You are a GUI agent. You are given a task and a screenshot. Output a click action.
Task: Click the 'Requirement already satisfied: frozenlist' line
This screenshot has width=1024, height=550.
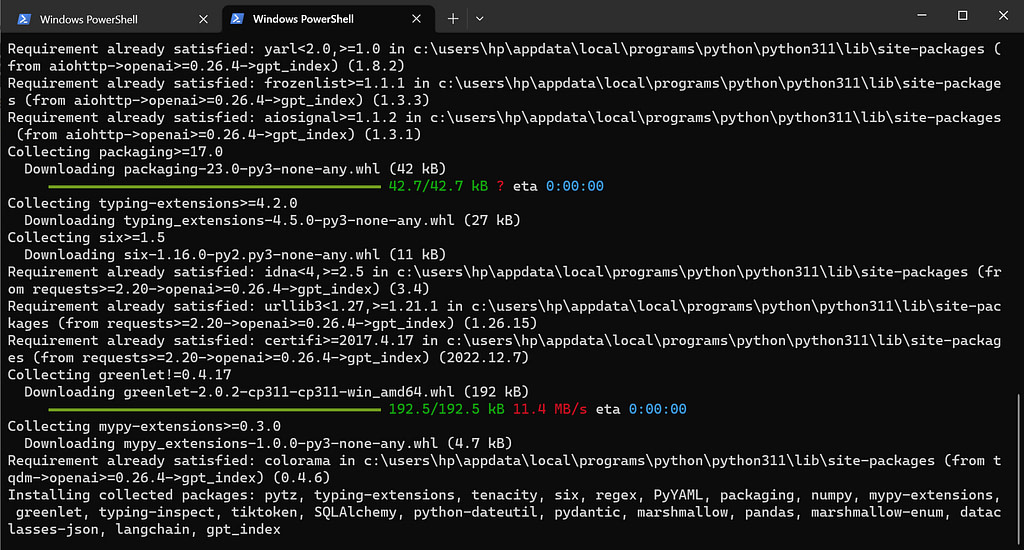(x=504, y=91)
